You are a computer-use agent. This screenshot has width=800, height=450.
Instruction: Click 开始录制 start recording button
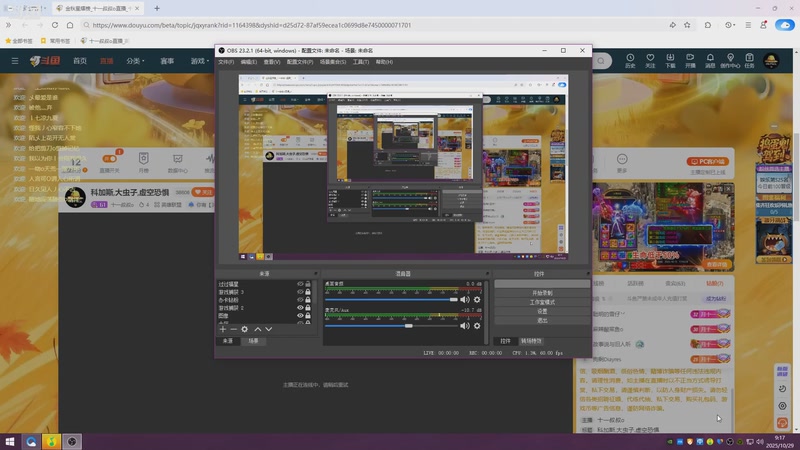[542, 293]
